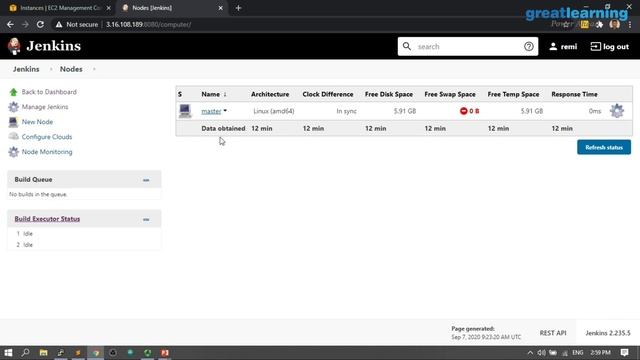
Task: Open the Windows notification center icon
Action: tap(624, 353)
